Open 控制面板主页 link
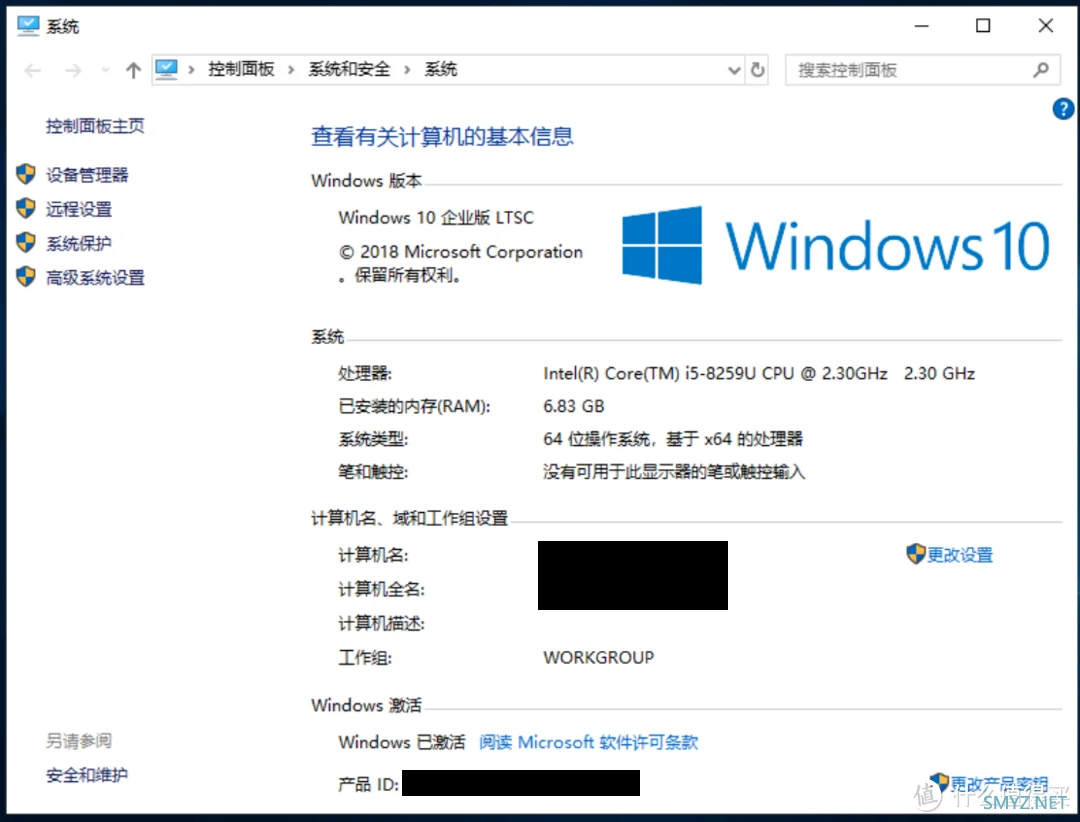1080x822 pixels. tap(95, 126)
